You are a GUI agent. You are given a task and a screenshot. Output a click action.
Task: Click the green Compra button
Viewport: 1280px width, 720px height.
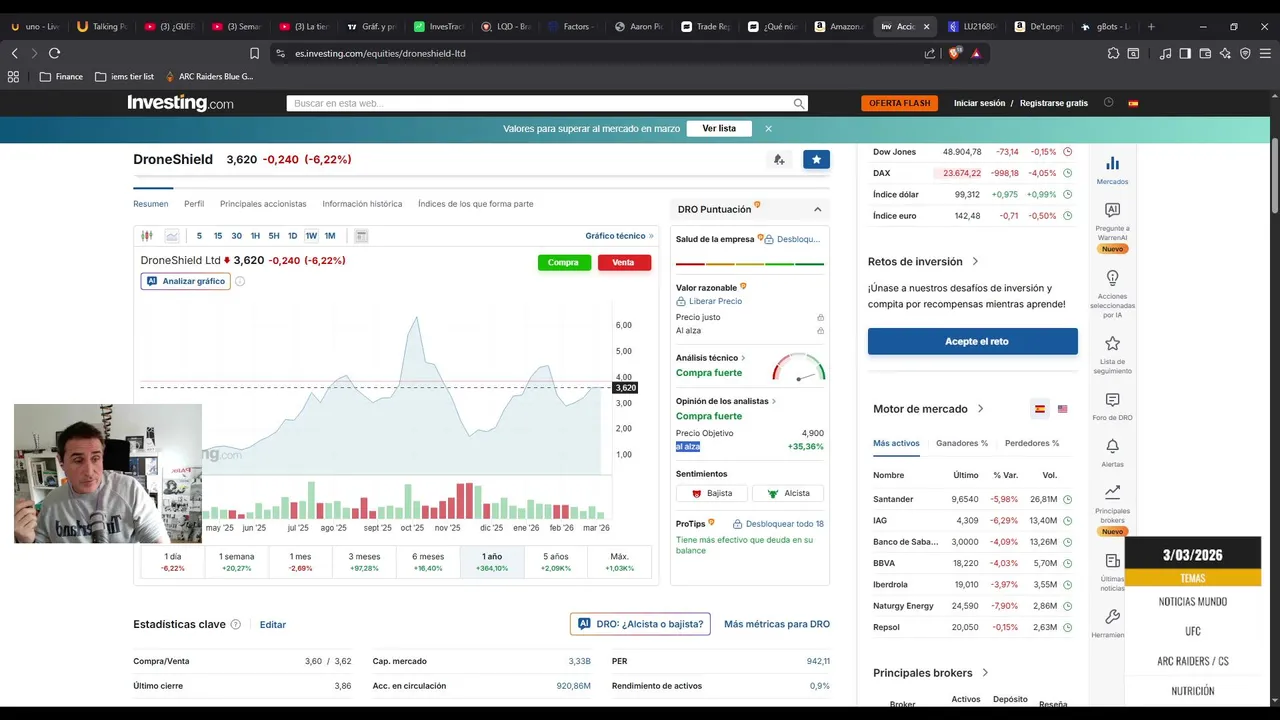[x=563, y=262]
